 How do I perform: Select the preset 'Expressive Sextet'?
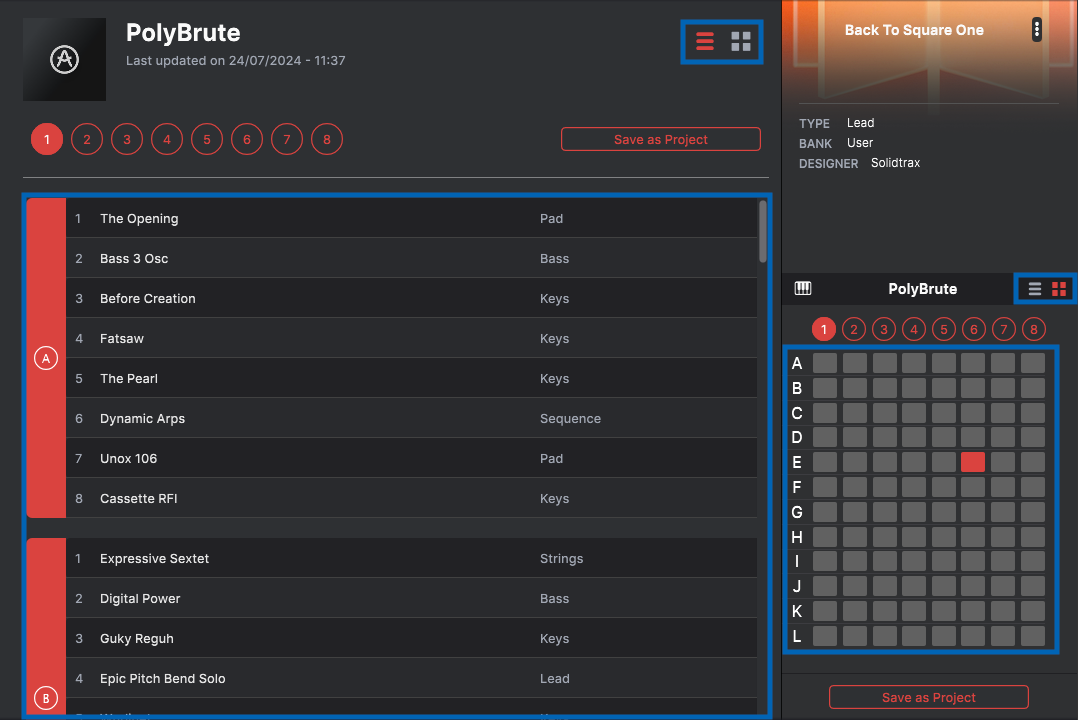pos(411,558)
